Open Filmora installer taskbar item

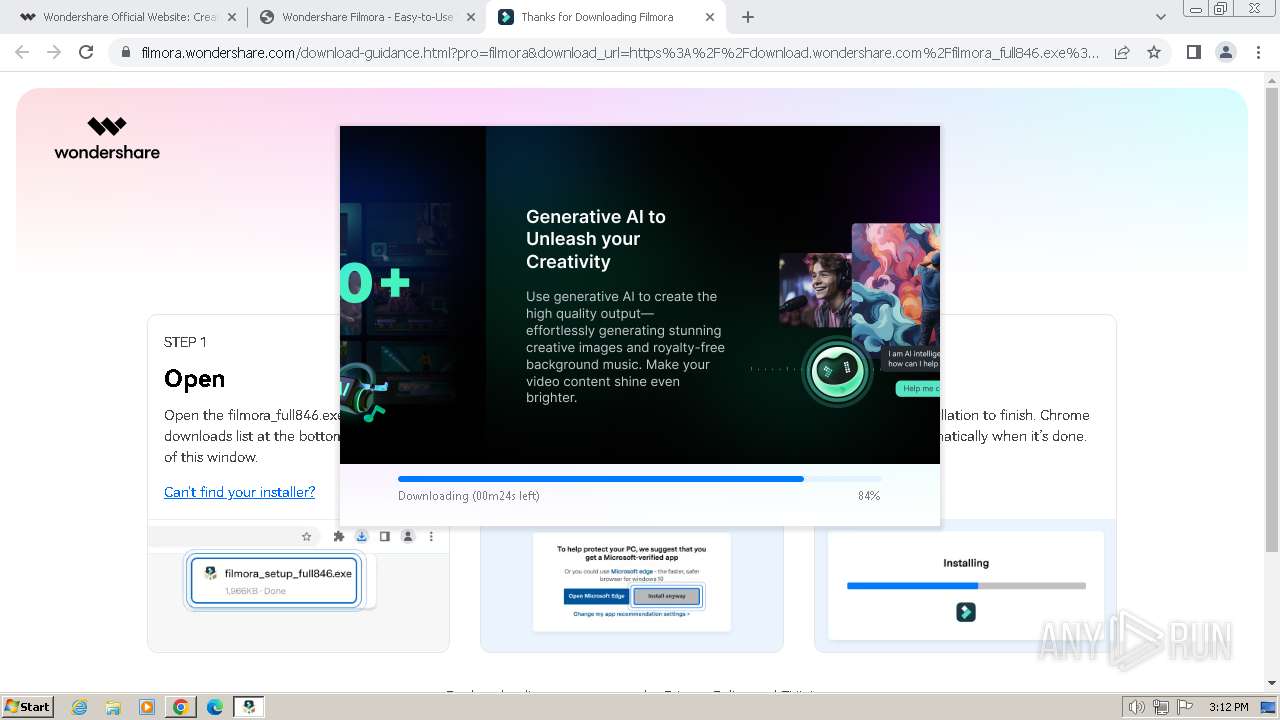pos(249,707)
